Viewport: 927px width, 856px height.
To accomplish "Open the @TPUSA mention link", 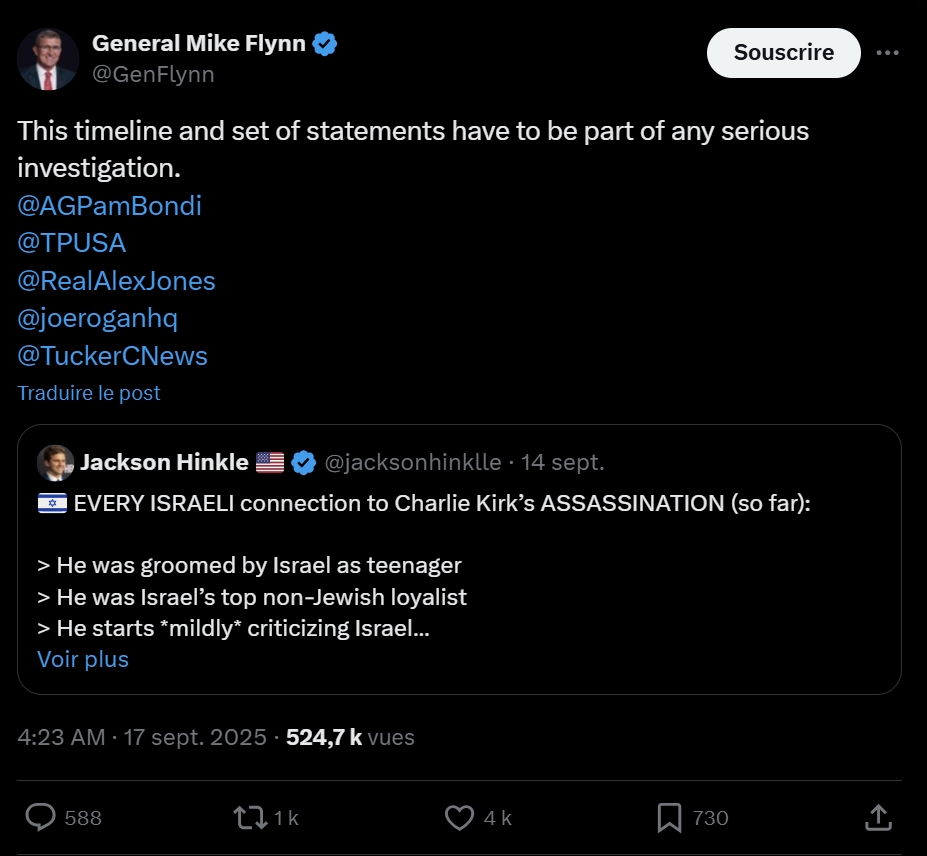I will point(72,243).
